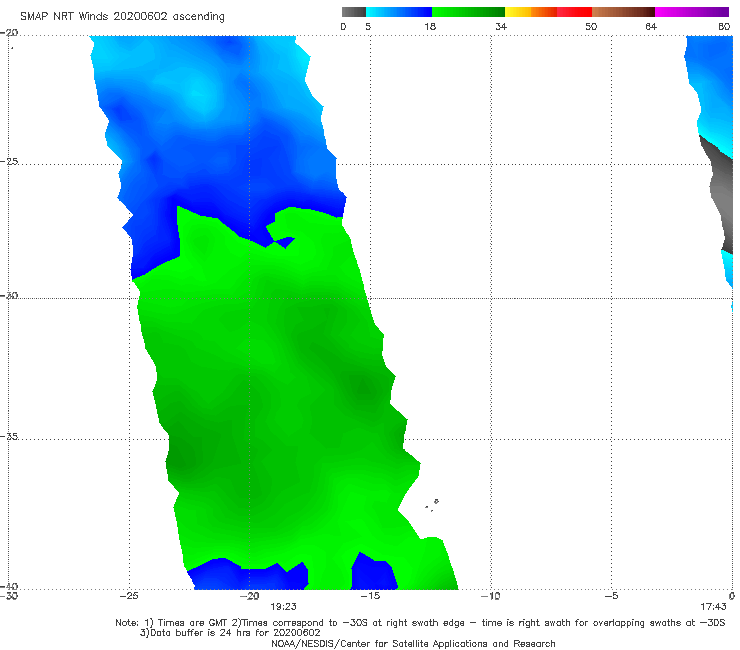740x650 pixels.
Task: Click the '-15' longitude label on bottom axis
Action: (x=370, y=596)
